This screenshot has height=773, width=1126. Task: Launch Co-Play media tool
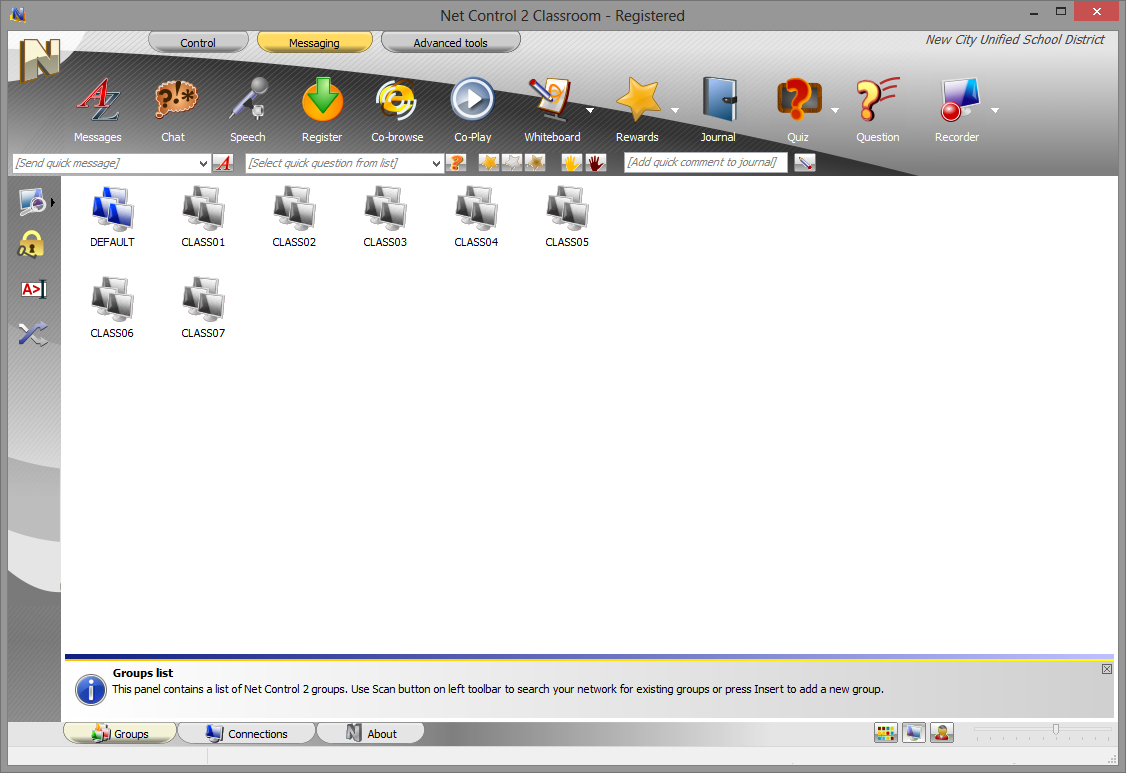point(473,110)
